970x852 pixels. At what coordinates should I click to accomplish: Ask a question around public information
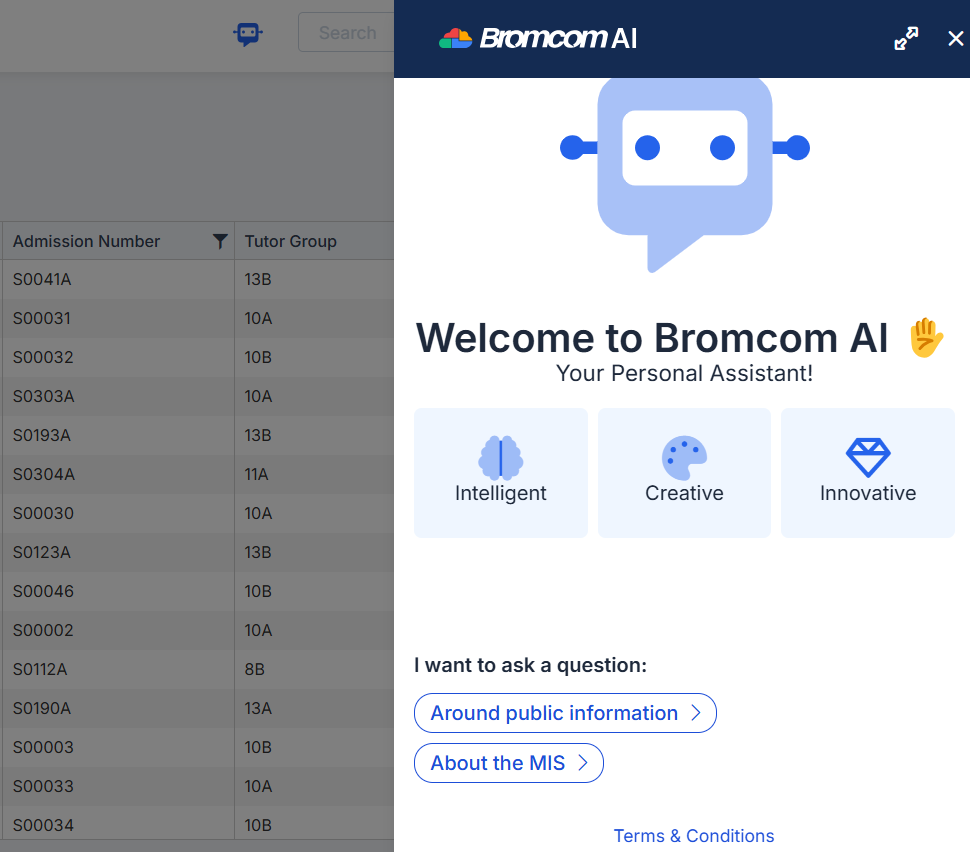[x=565, y=713]
